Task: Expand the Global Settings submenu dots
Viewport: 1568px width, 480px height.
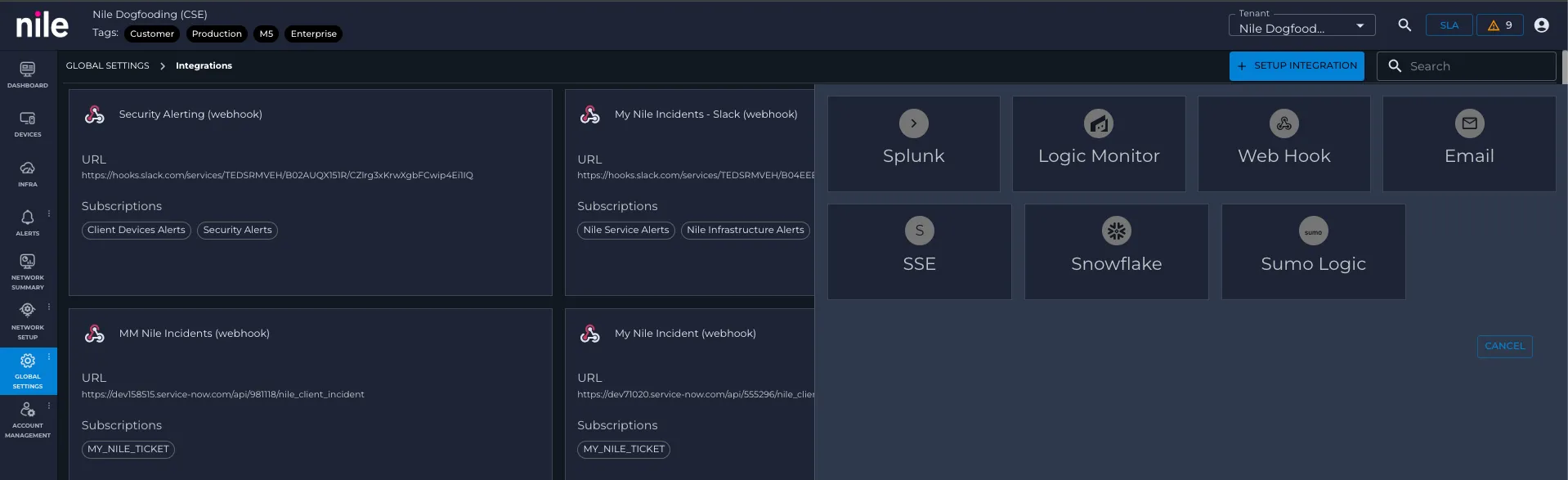Action: click(49, 357)
